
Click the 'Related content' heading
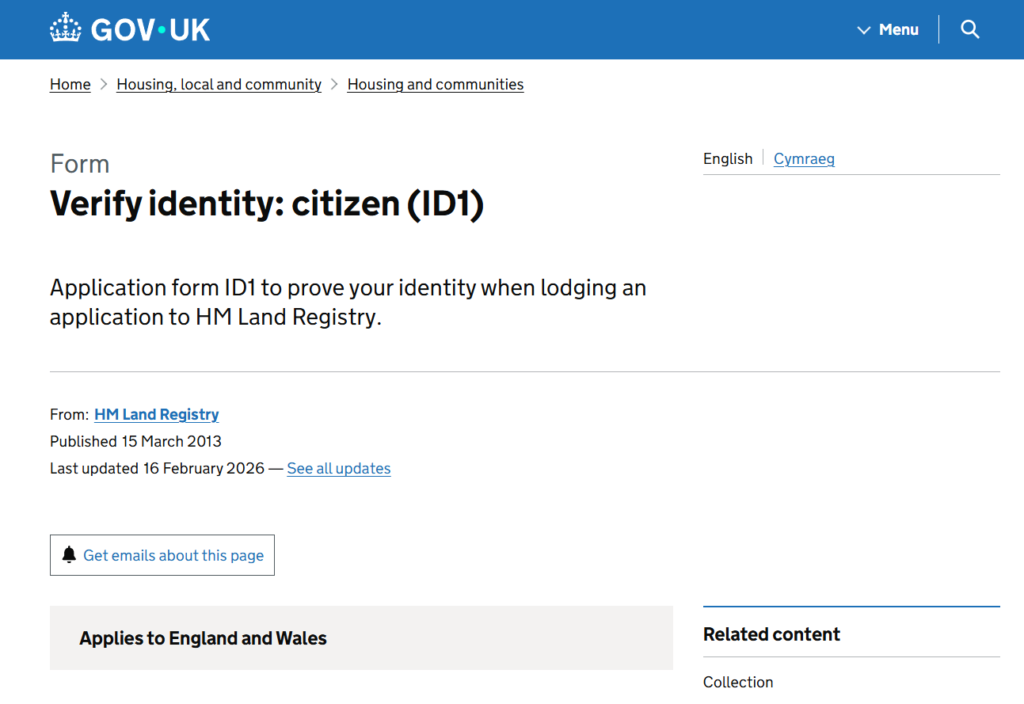click(x=771, y=634)
